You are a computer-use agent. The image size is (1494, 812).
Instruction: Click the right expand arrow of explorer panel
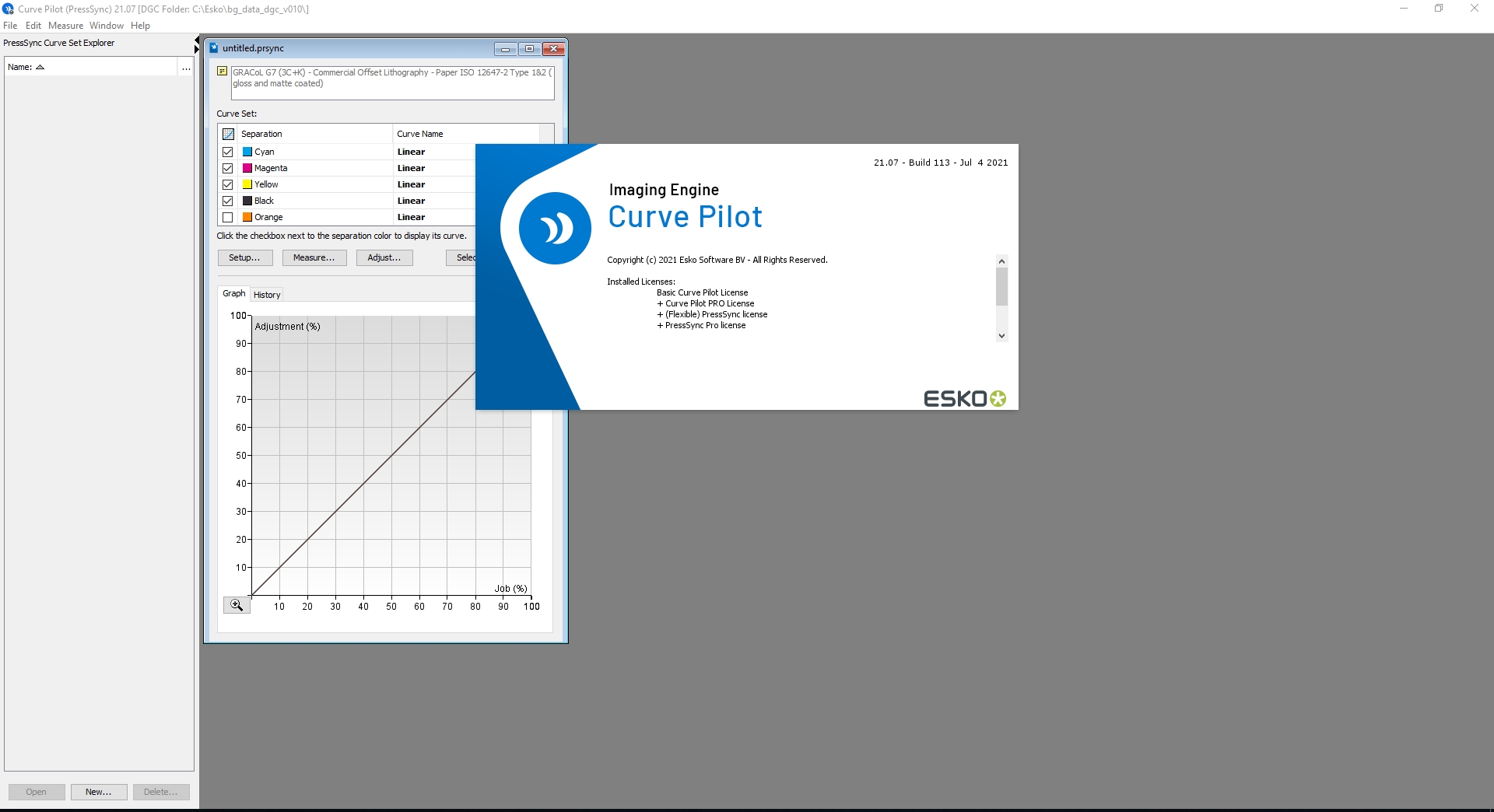(197, 49)
